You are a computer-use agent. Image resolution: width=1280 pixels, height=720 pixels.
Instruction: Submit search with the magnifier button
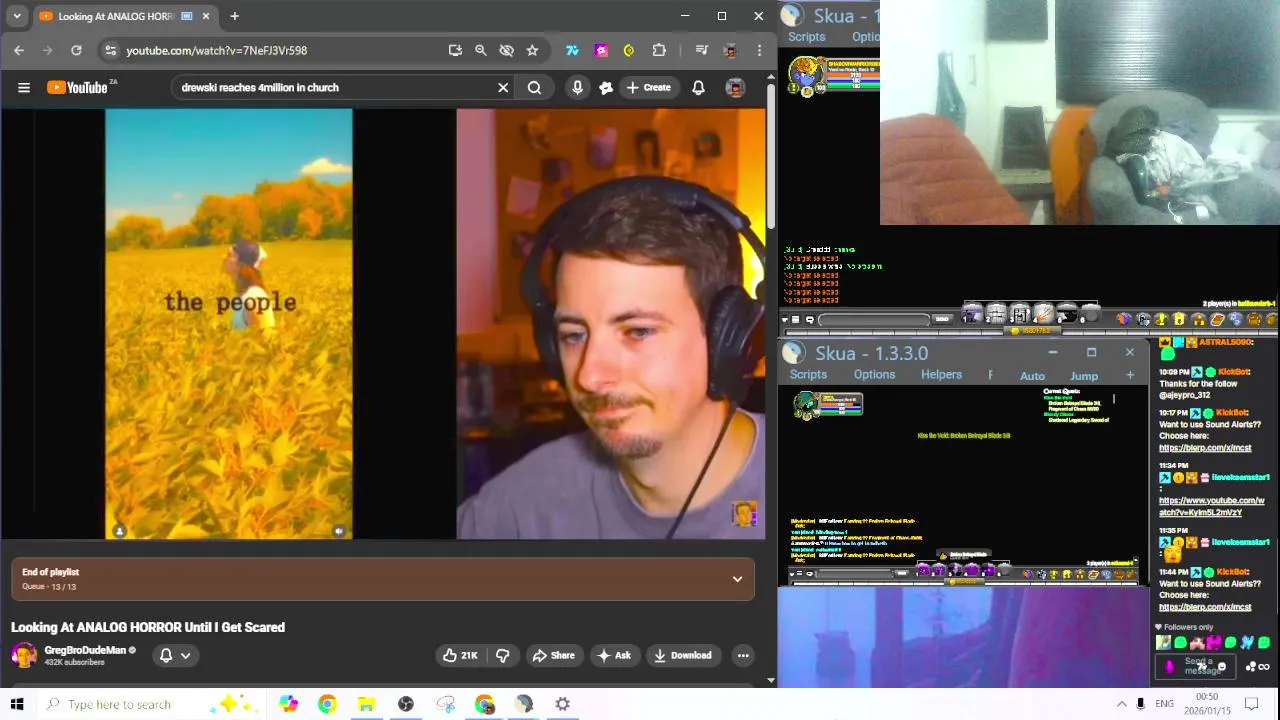pyautogui.click(x=534, y=88)
